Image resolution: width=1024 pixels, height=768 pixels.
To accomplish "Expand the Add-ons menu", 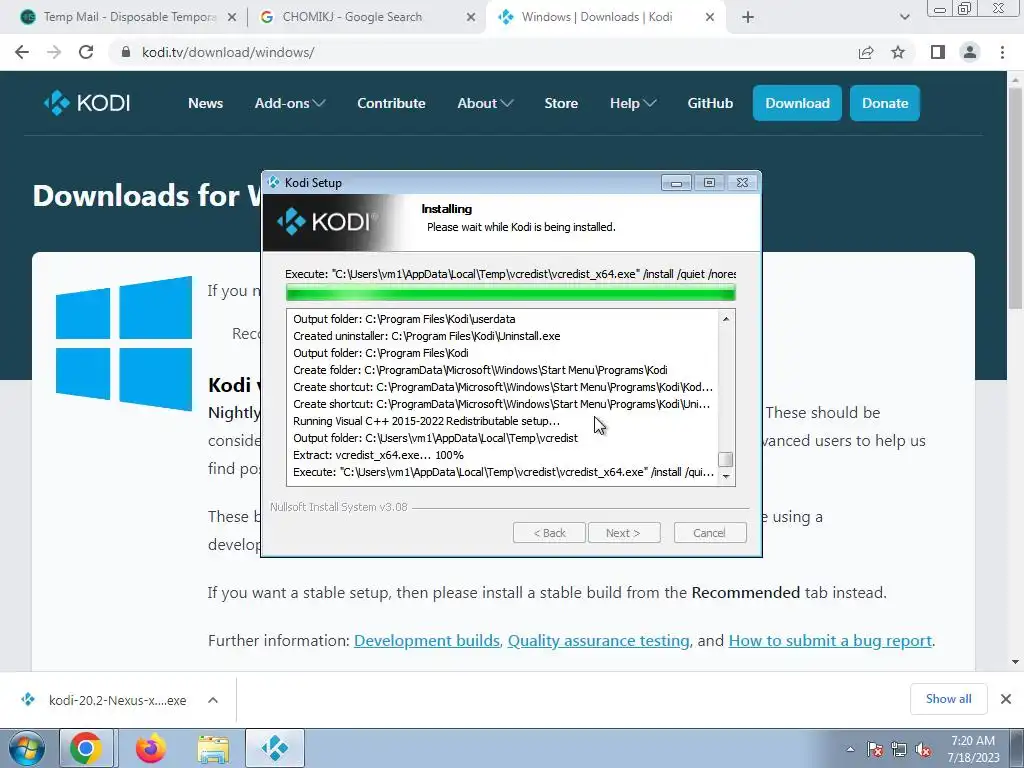I will click(289, 103).
